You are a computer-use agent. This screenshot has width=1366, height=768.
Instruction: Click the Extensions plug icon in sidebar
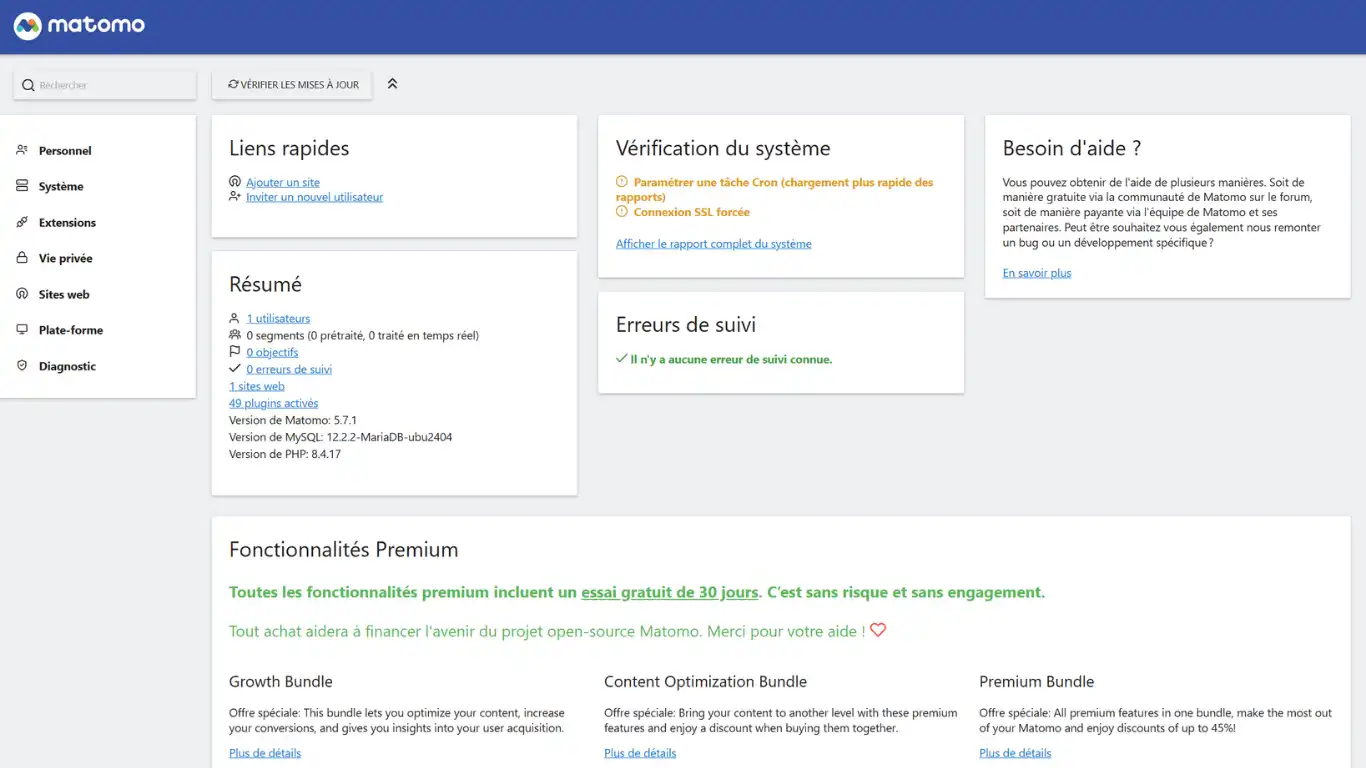pyautogui.click(x=22, y=222)
